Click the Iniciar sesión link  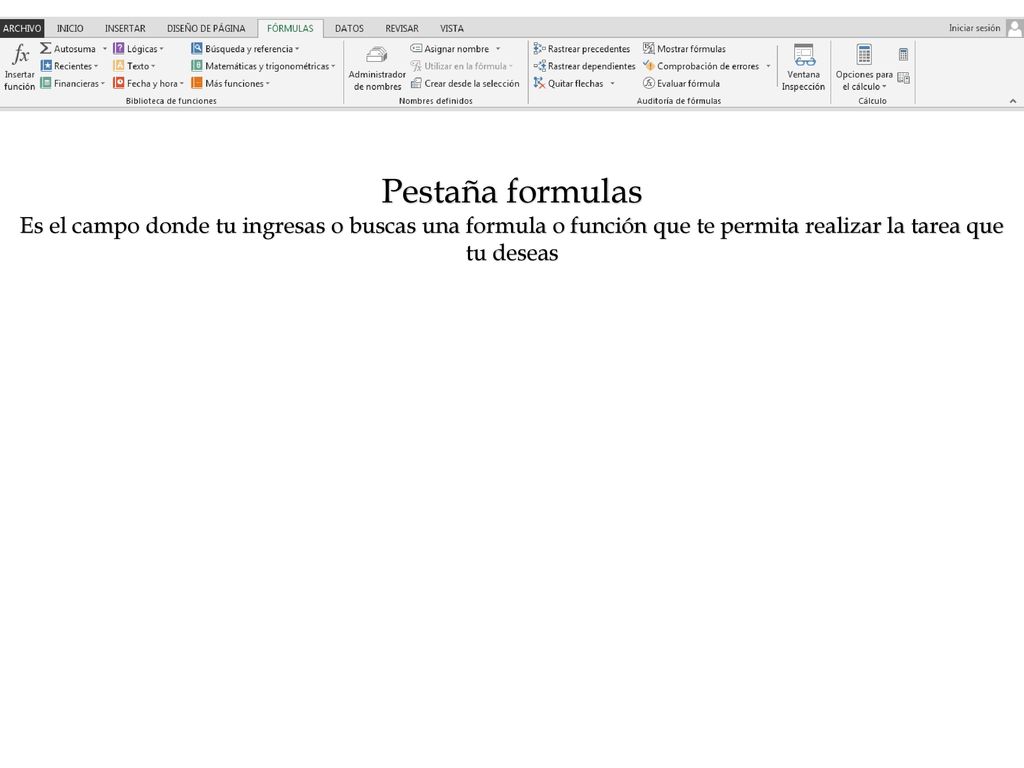[x=974, y=28]
